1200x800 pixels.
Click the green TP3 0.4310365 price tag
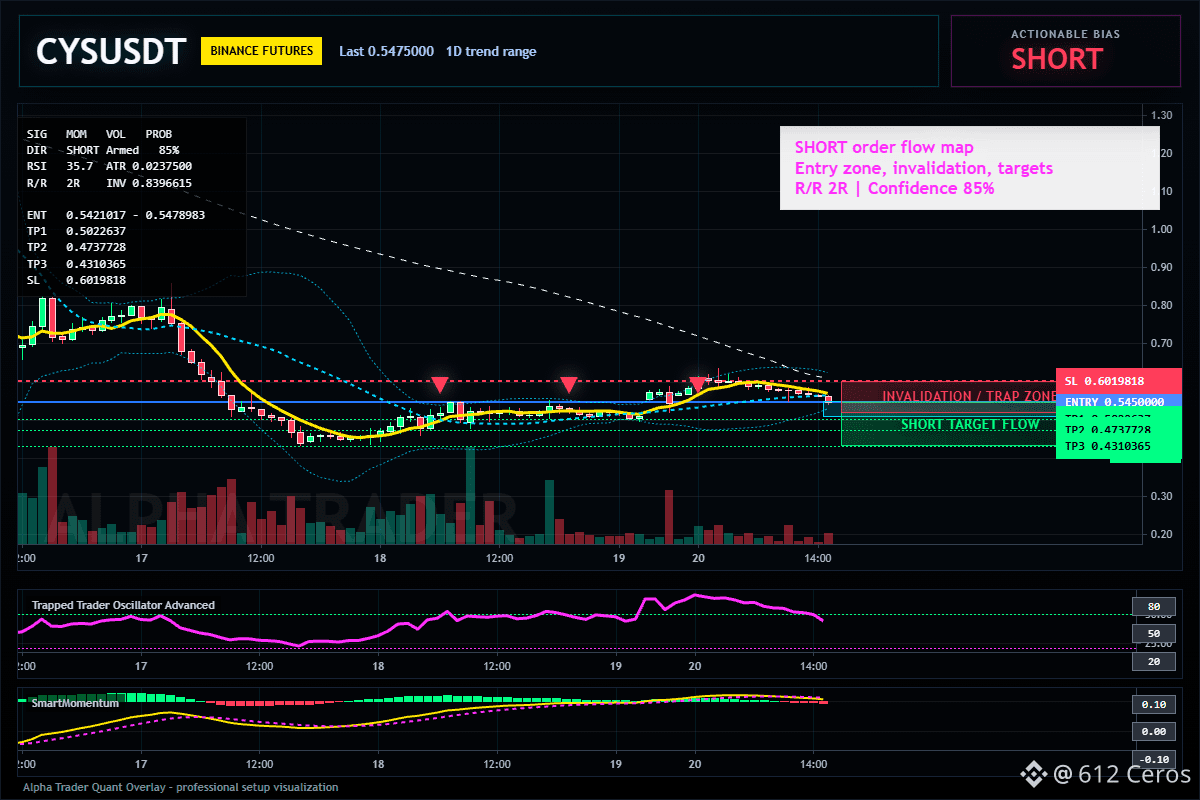click(1118, 446)
